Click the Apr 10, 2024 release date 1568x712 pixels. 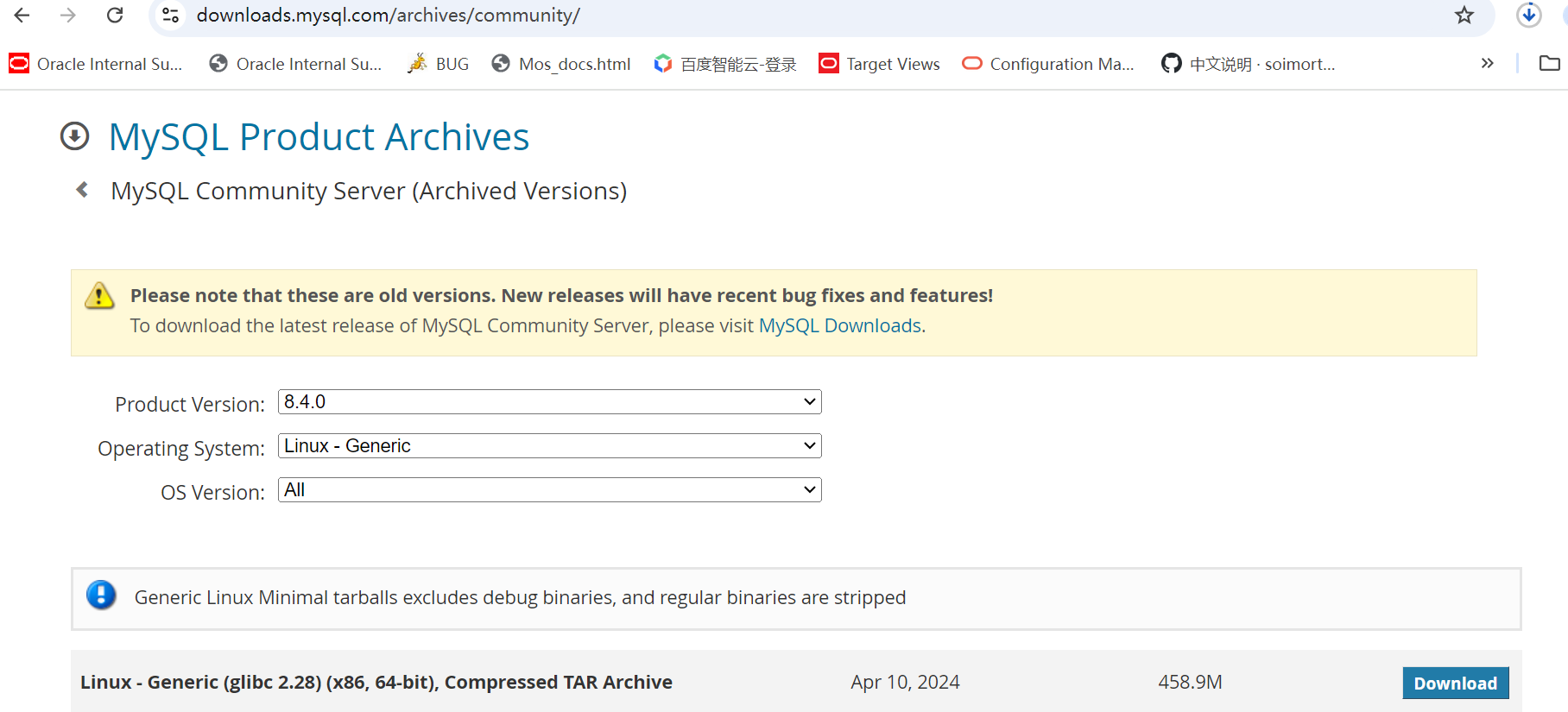(x=905, y=682)
